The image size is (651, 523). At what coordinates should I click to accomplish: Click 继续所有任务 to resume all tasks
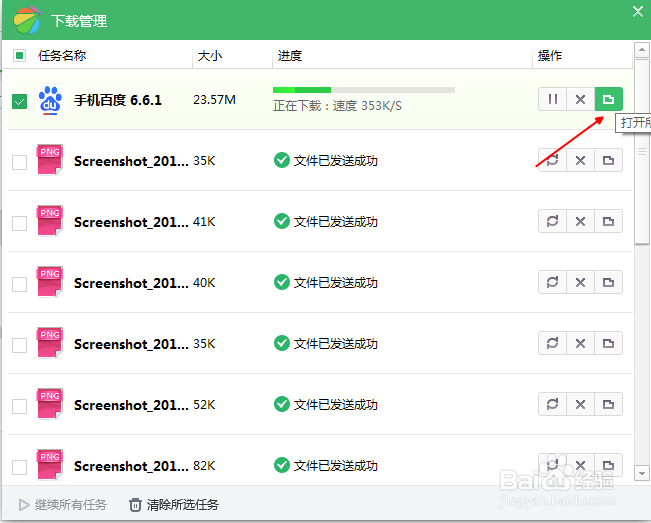pos(62,505)
